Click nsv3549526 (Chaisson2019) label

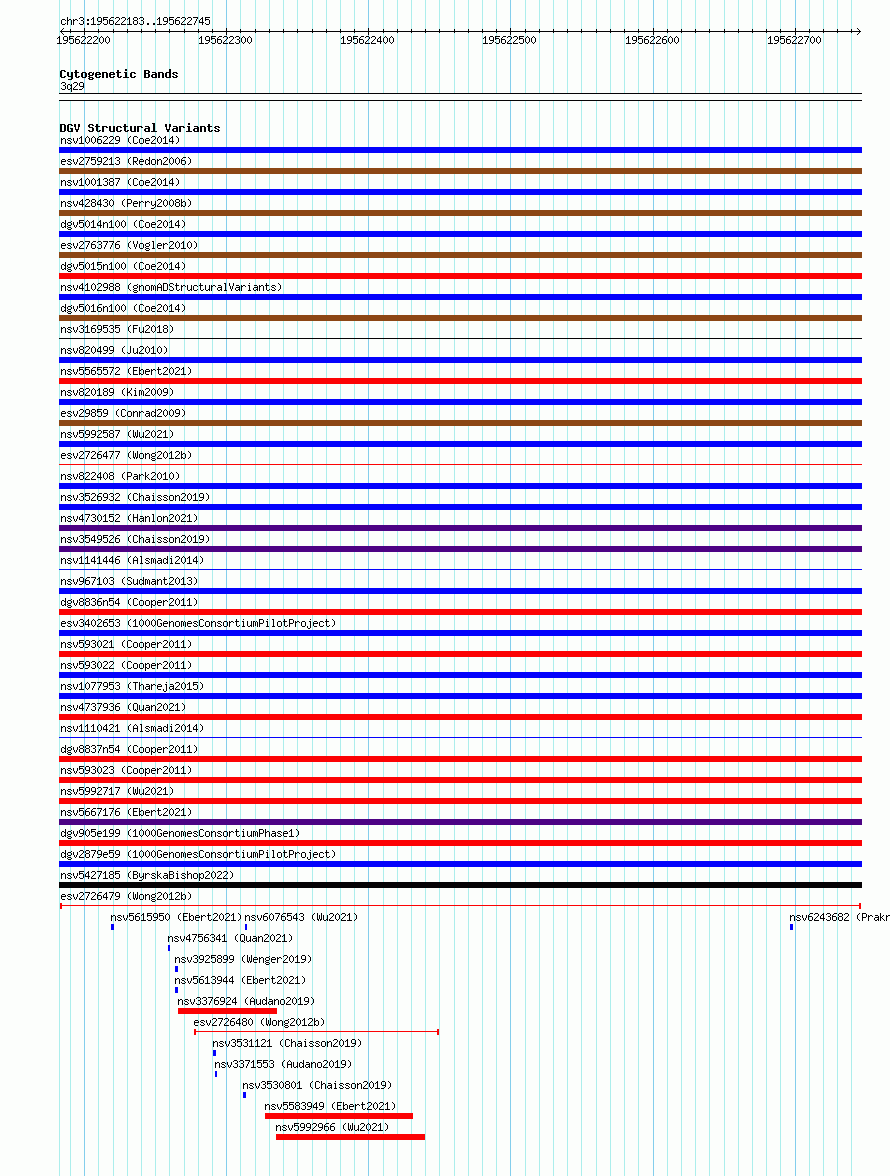click(135, 539)
